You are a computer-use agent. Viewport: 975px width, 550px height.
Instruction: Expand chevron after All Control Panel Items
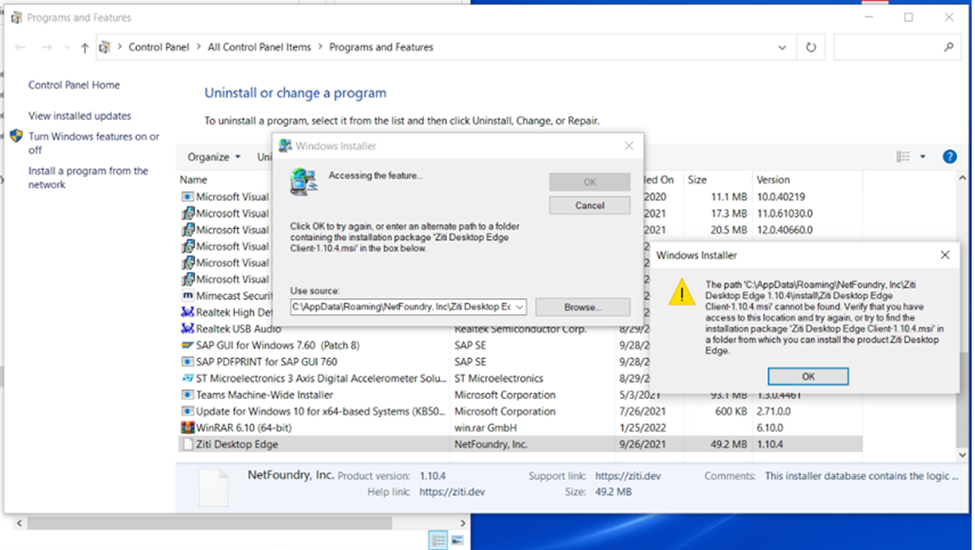320,47
